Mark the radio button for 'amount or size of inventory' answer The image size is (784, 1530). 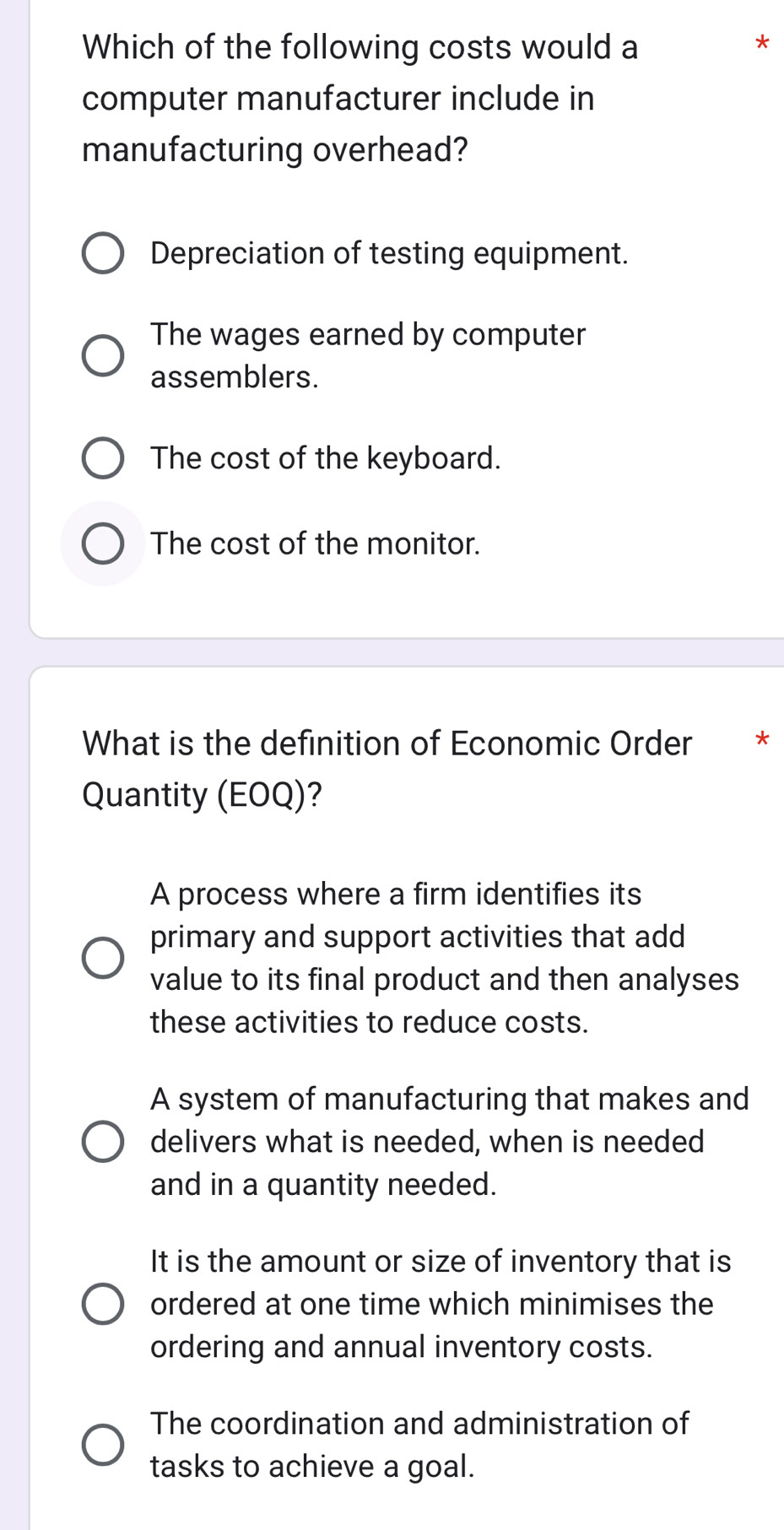coord(103,1304)
